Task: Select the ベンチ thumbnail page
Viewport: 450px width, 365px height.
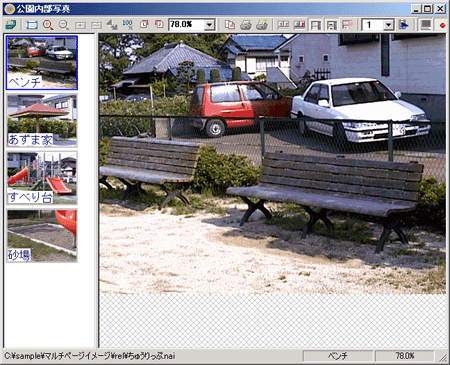Action: coord(42,63)
